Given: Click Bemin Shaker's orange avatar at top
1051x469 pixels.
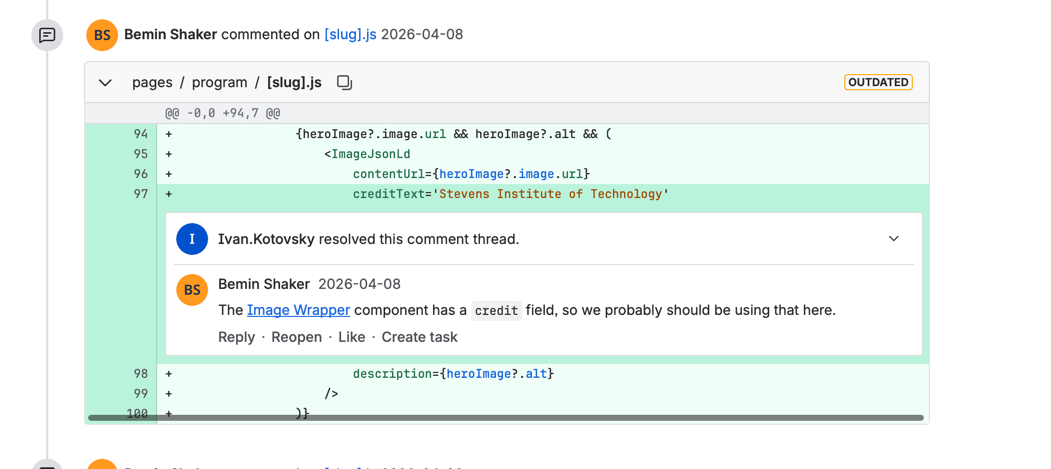Looking at the screenshot, I should (x=102, y=35).
